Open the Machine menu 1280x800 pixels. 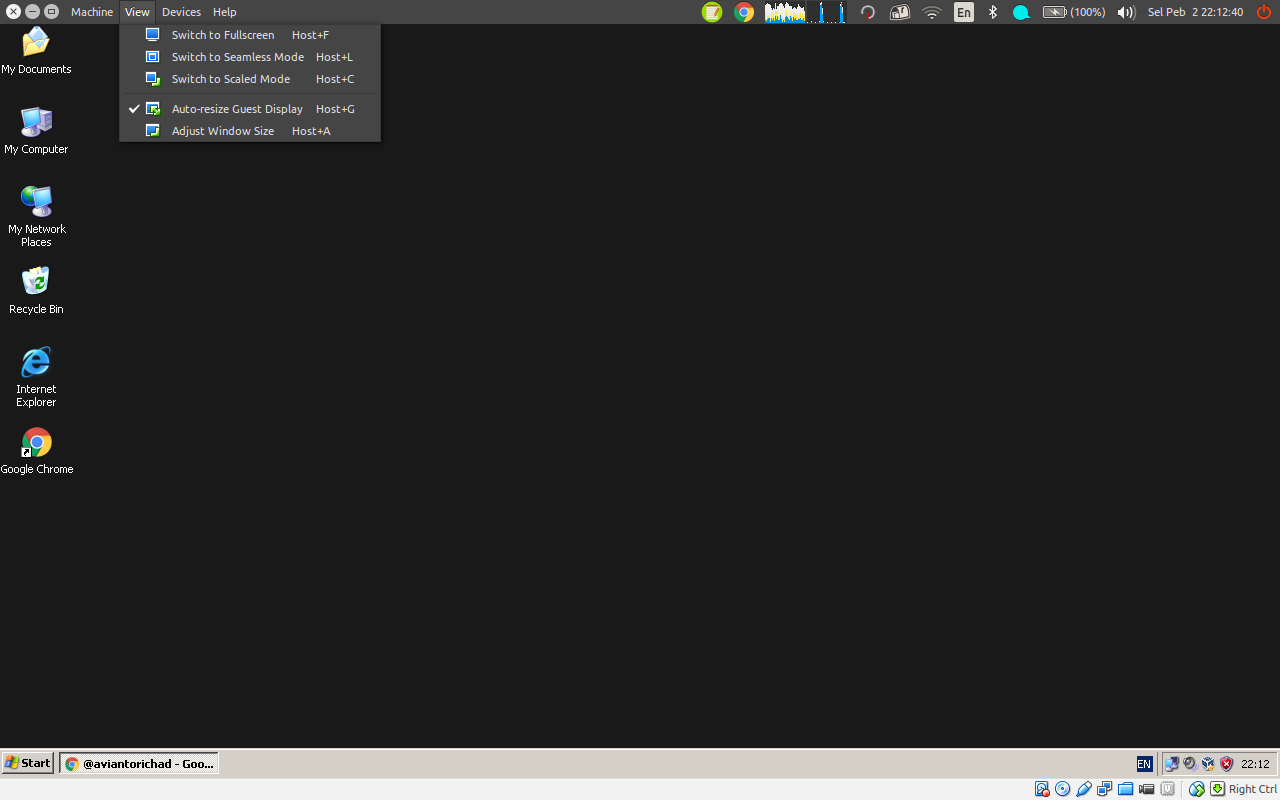pyautogui.click(x=91, y=11)
